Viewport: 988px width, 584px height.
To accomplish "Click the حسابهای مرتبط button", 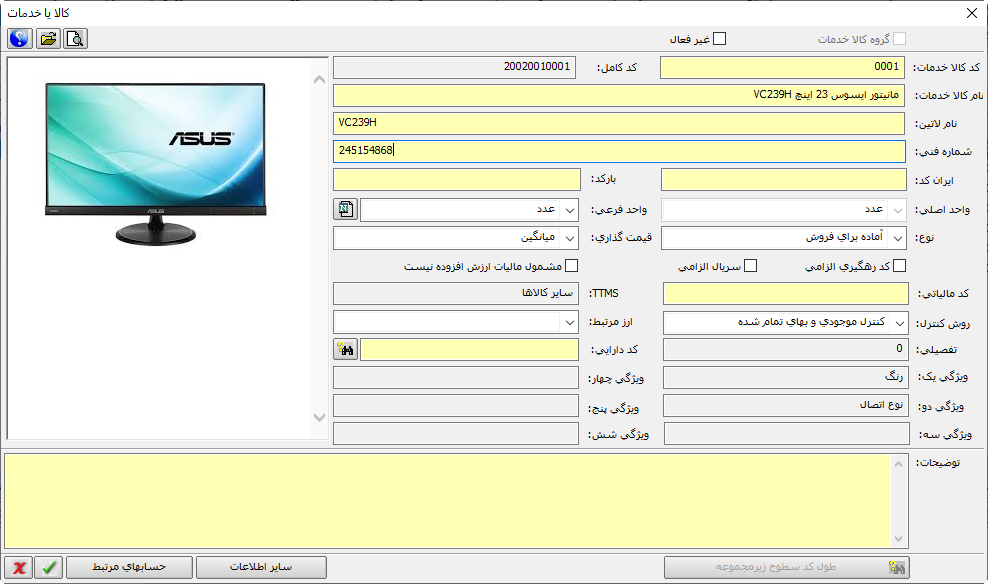I will (x=129, y=567).
